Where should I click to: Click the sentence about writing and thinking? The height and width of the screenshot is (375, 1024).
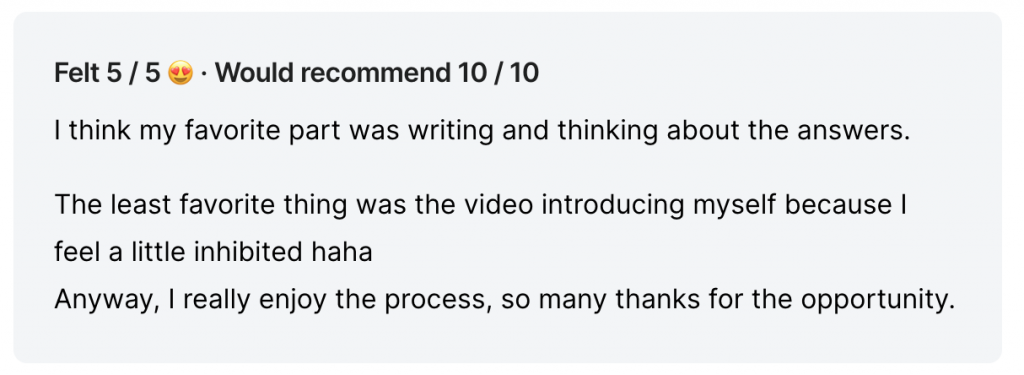coord(482,133)
